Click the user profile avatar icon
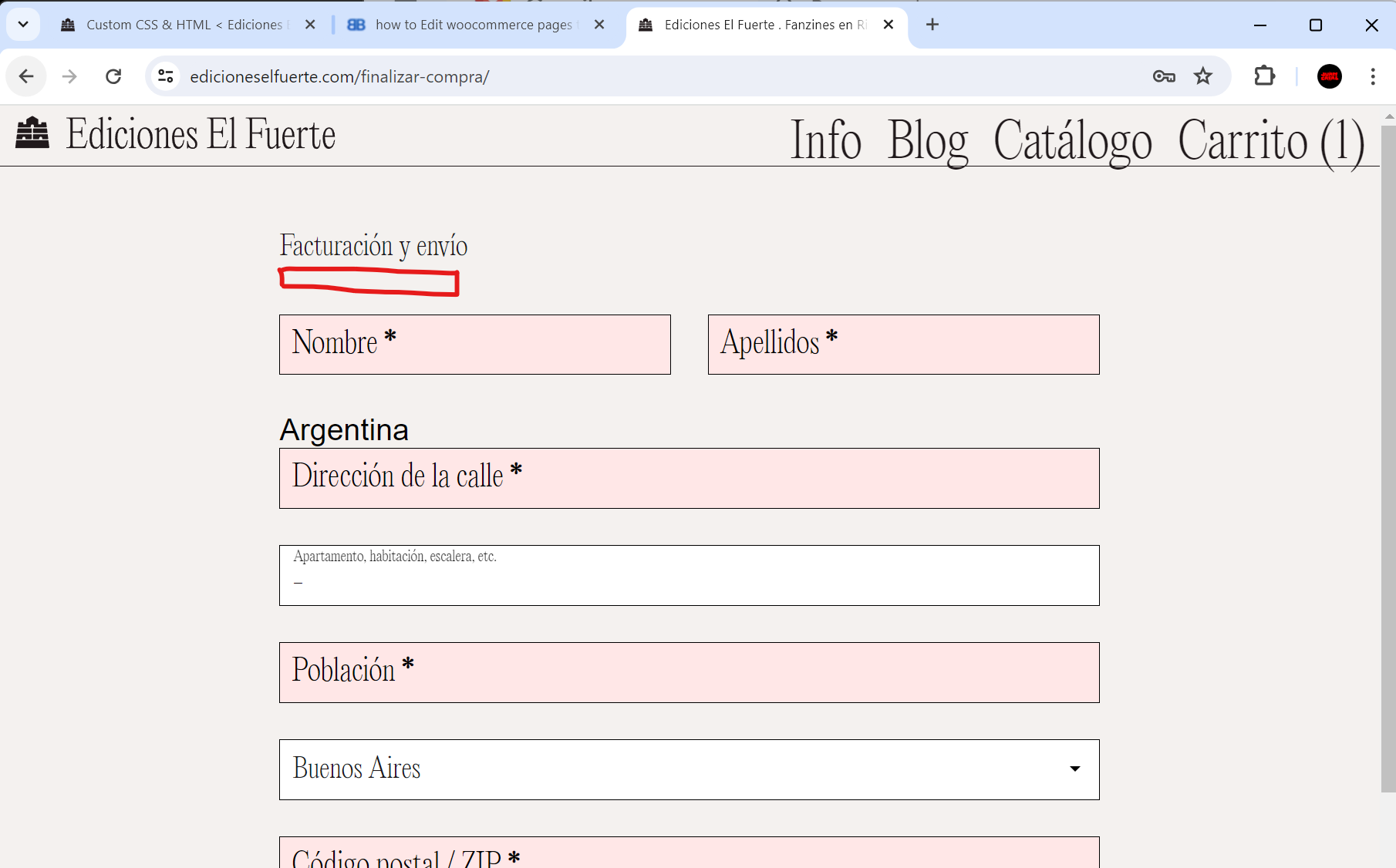This screenshot has width=1396, height=868. [1330, 76]
